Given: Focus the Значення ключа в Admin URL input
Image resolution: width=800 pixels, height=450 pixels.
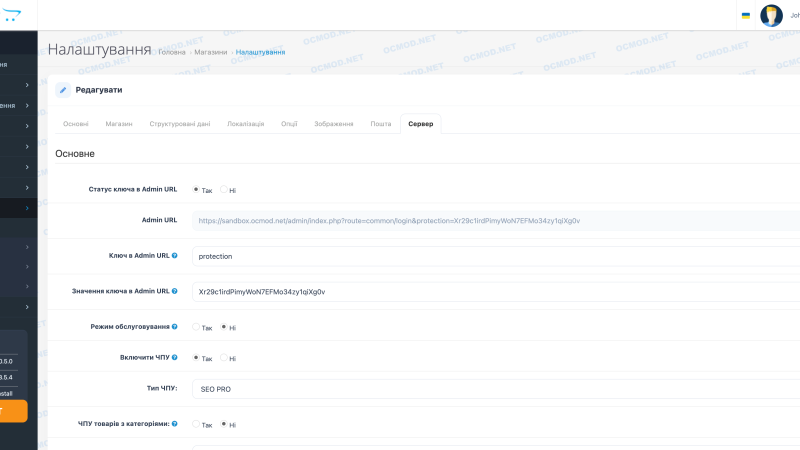Looking at the screenshot, I should pos(496,292).
